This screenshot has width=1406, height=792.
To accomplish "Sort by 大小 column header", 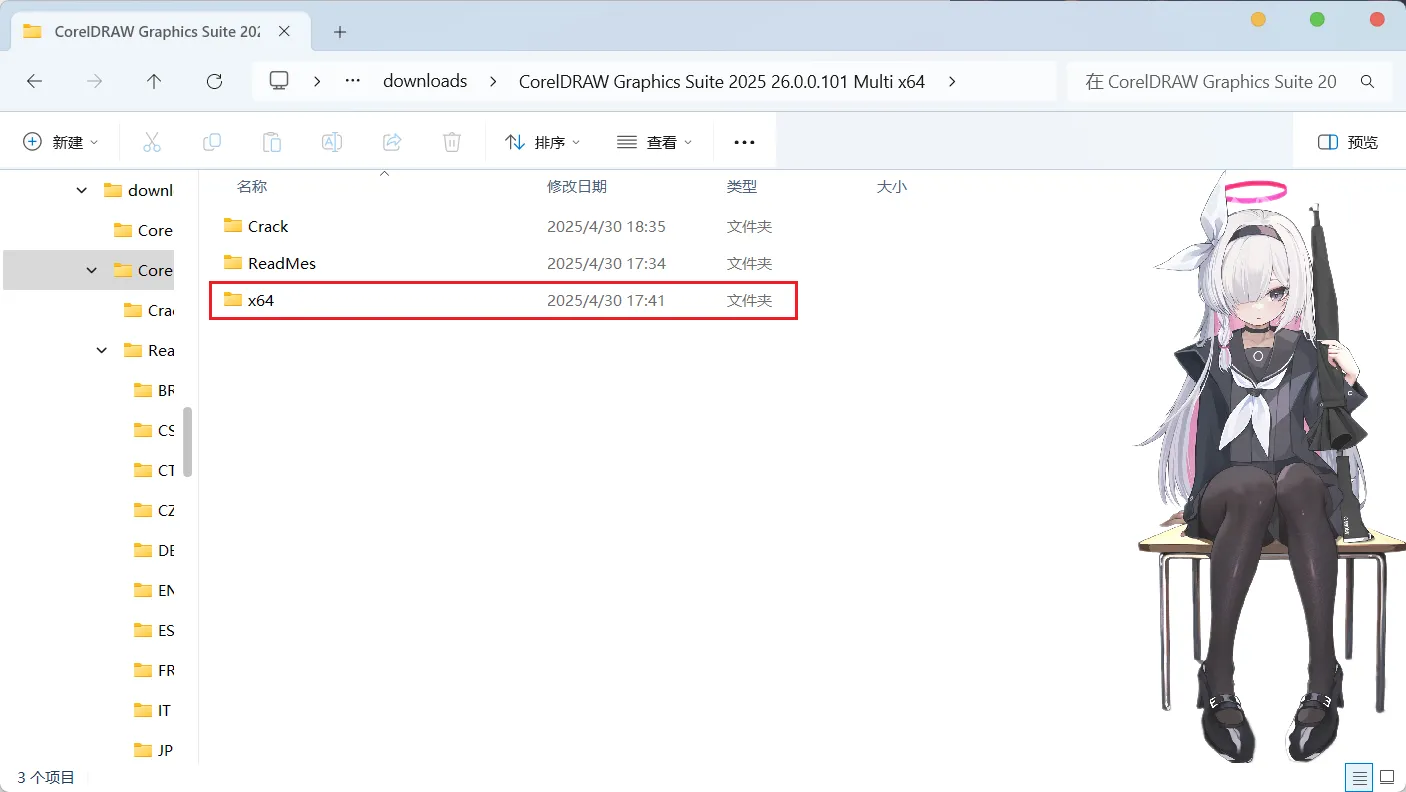I will 892,187.
